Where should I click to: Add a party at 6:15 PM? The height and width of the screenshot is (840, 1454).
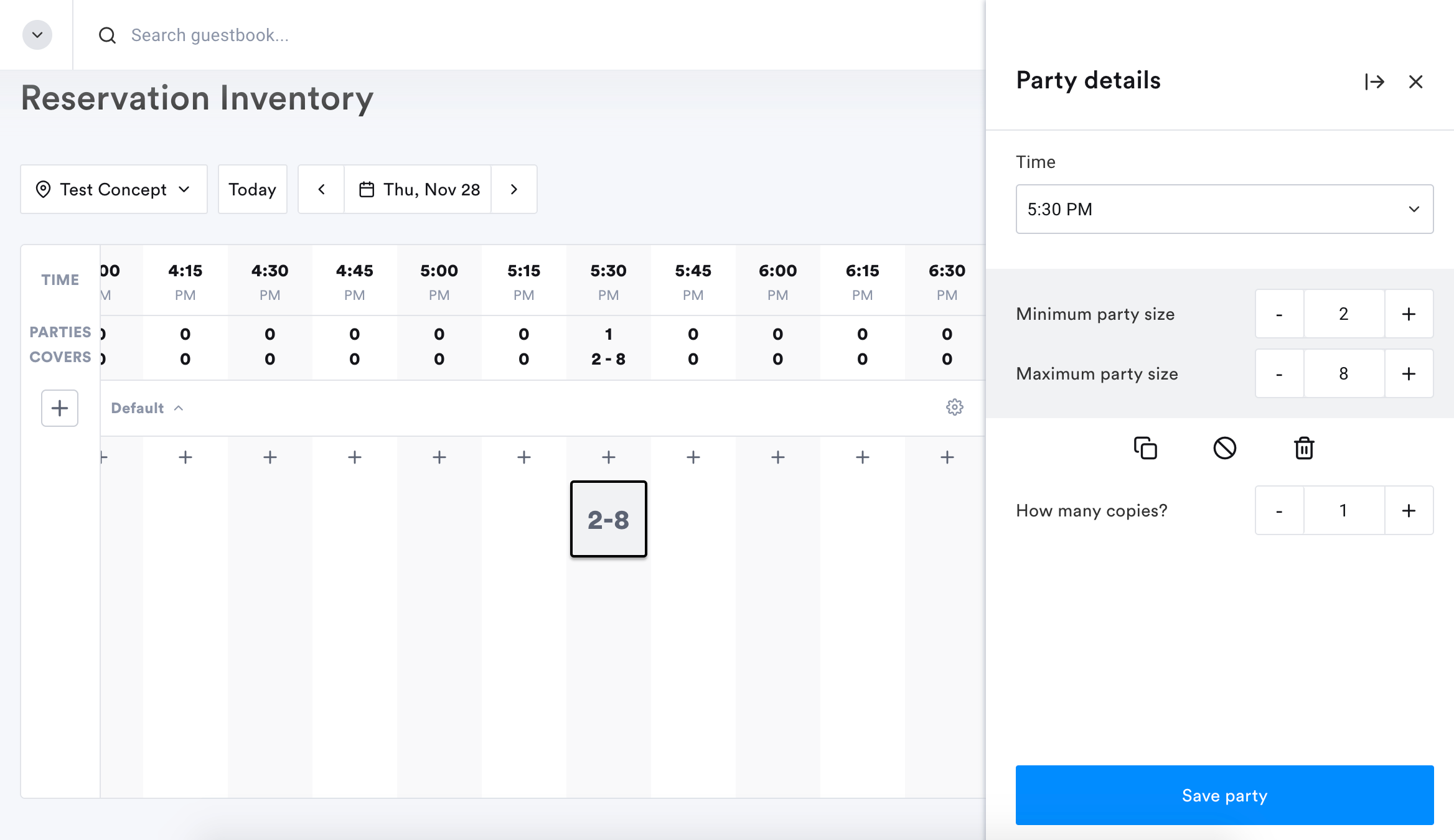[x=863, y=457]
